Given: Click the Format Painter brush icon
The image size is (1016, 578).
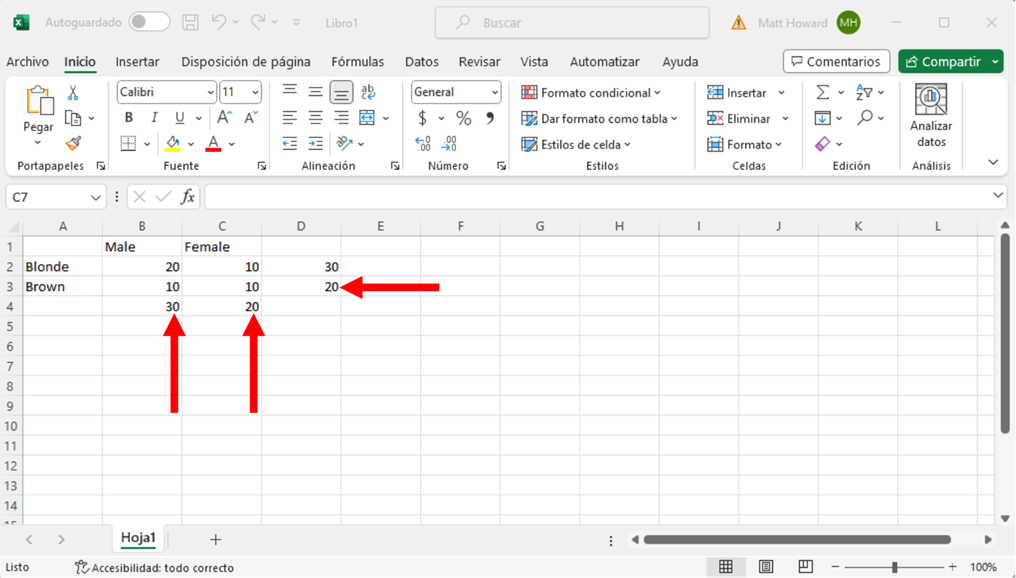Looking at the screenshot, I should (x=73, y=144).
